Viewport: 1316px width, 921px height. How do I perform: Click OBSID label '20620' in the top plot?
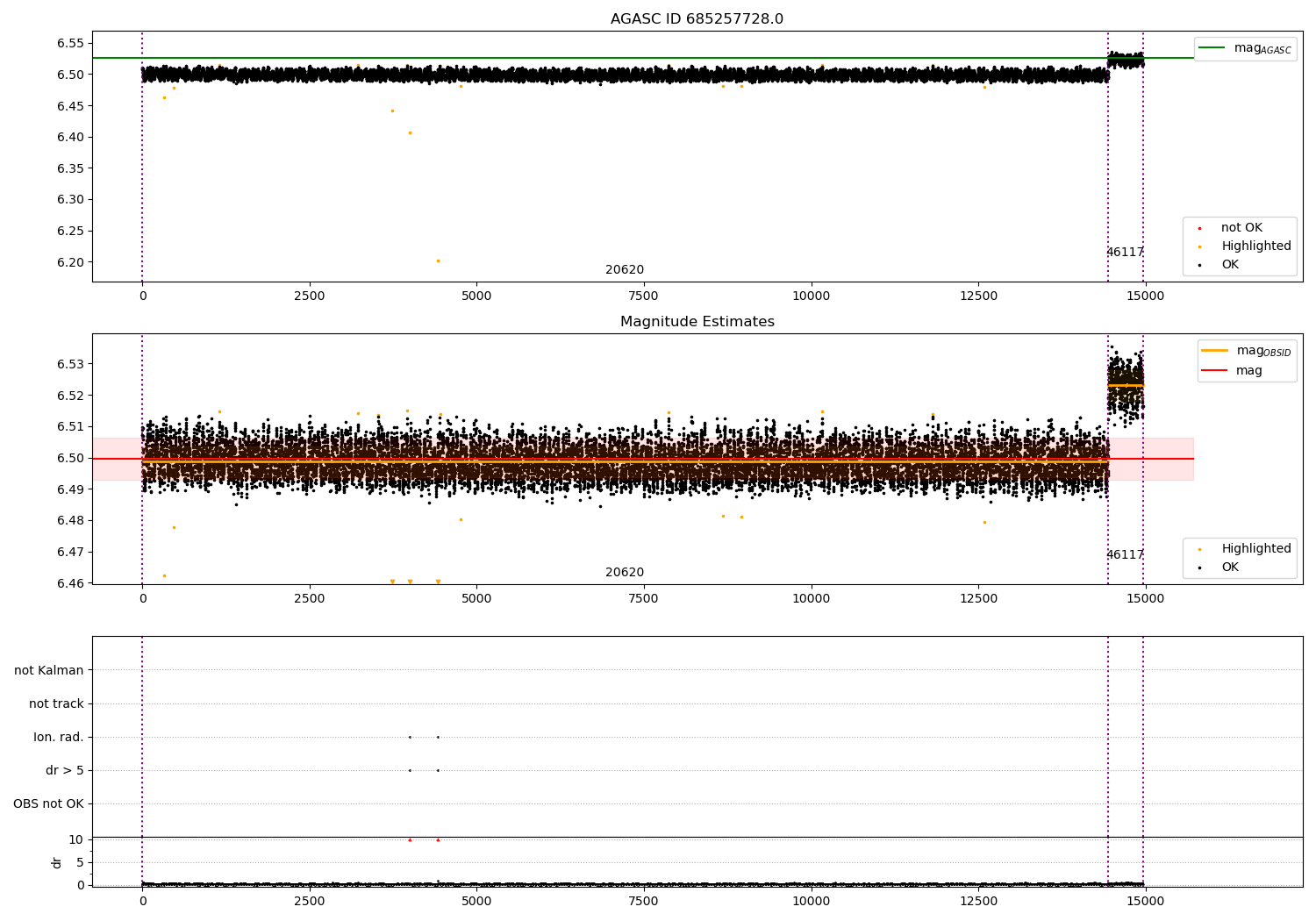(625, 270)
